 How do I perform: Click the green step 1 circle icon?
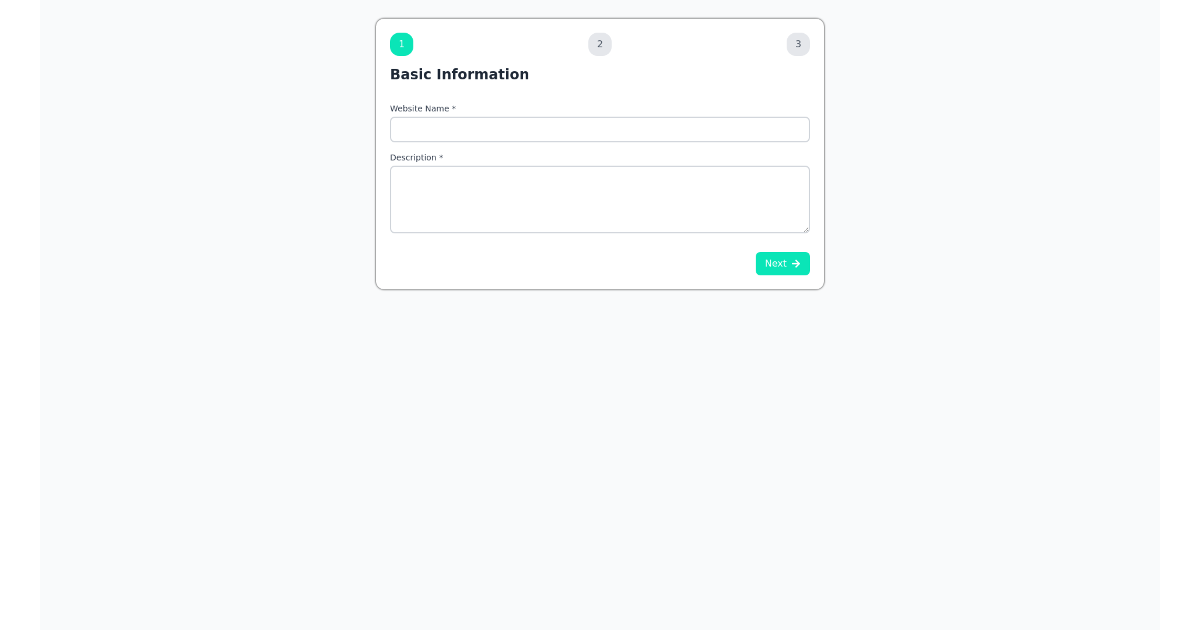point(401,44)
